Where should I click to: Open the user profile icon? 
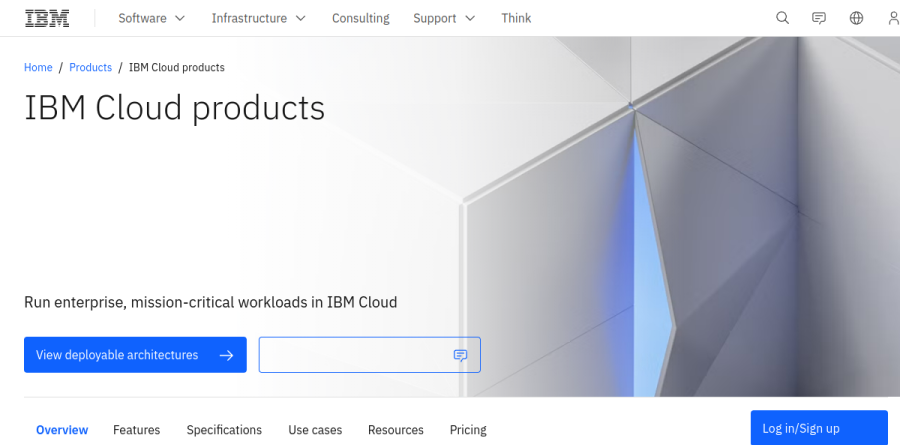click(x=893, y=18)
